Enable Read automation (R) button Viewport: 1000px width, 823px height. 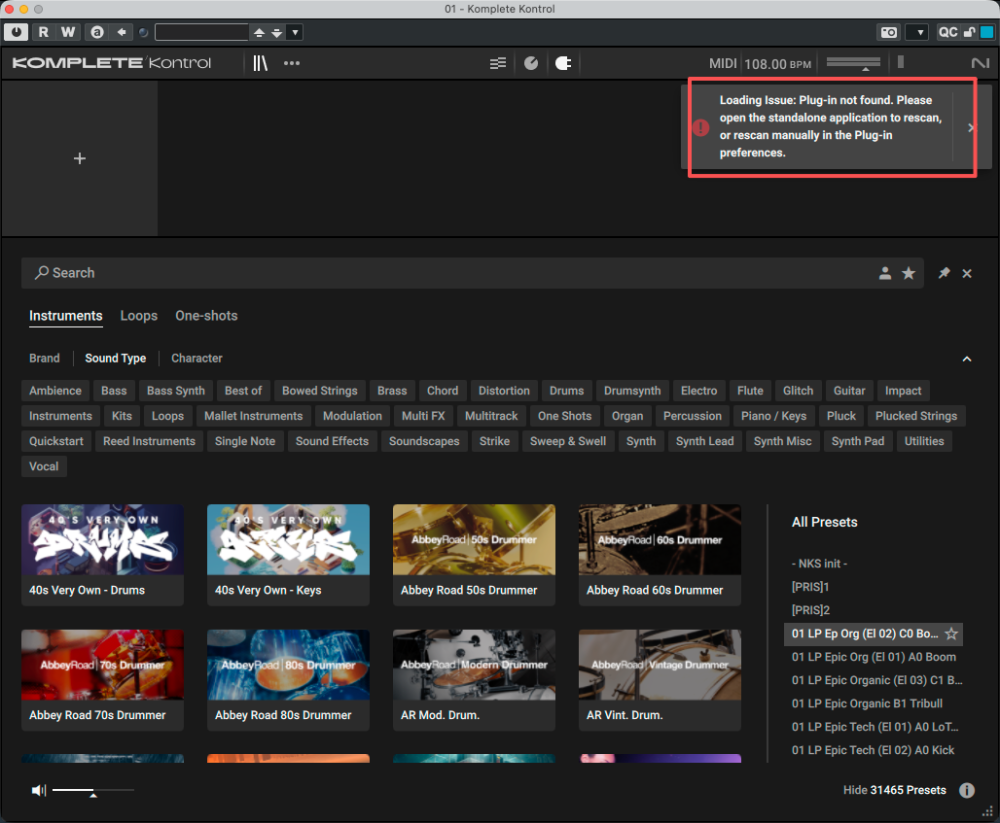tap(43, 32)
